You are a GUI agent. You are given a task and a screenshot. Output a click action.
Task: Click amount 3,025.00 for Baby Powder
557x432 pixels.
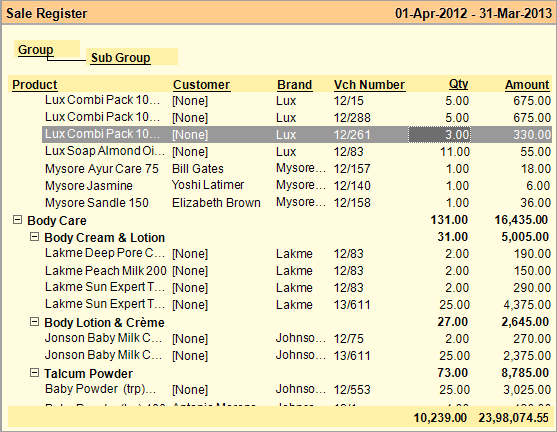(x=527, y=390)
